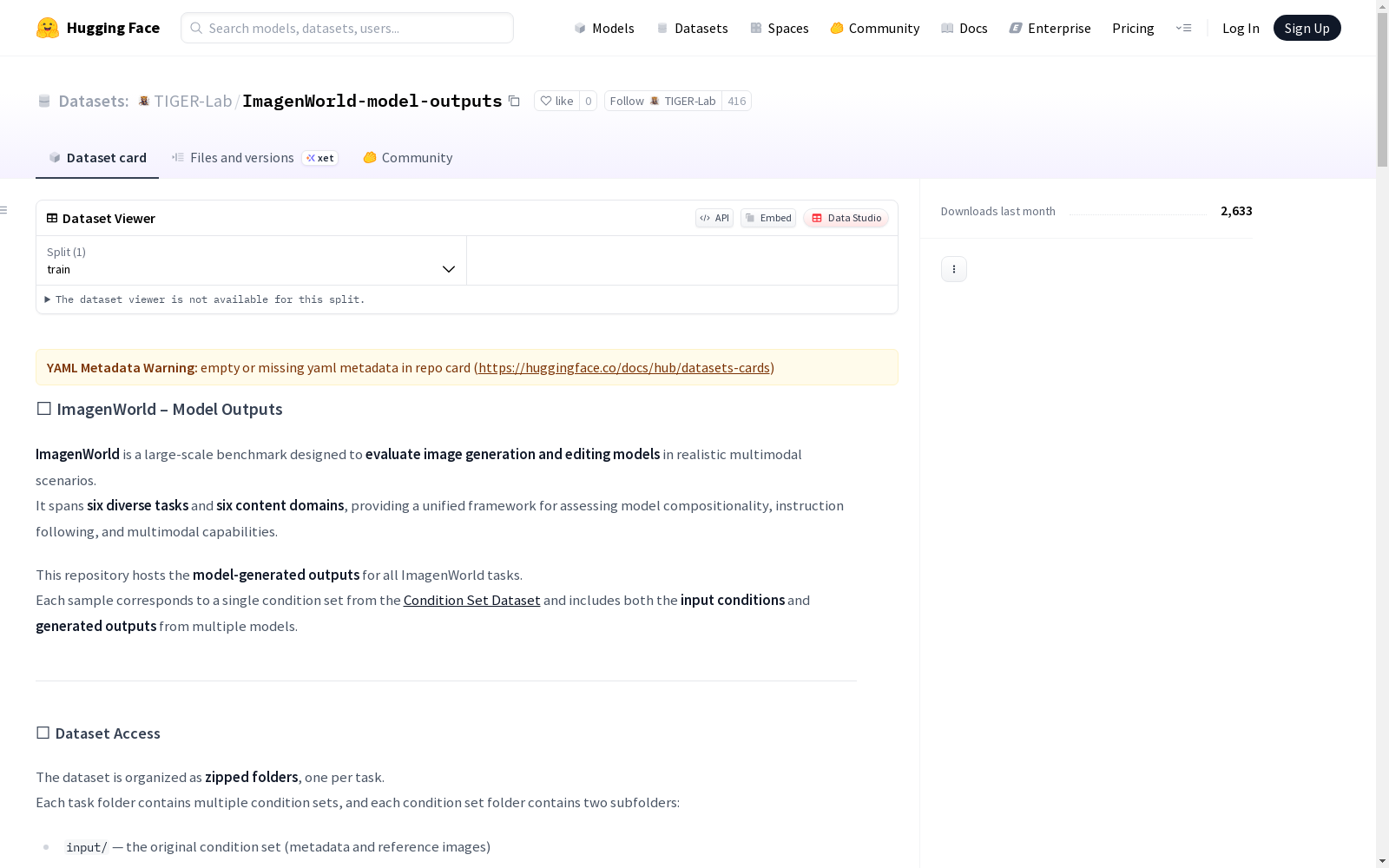Click the TIGER-Lab avatar next to Datasets
The height and width of the screenshot is (868, 1389).
point(144,101)
